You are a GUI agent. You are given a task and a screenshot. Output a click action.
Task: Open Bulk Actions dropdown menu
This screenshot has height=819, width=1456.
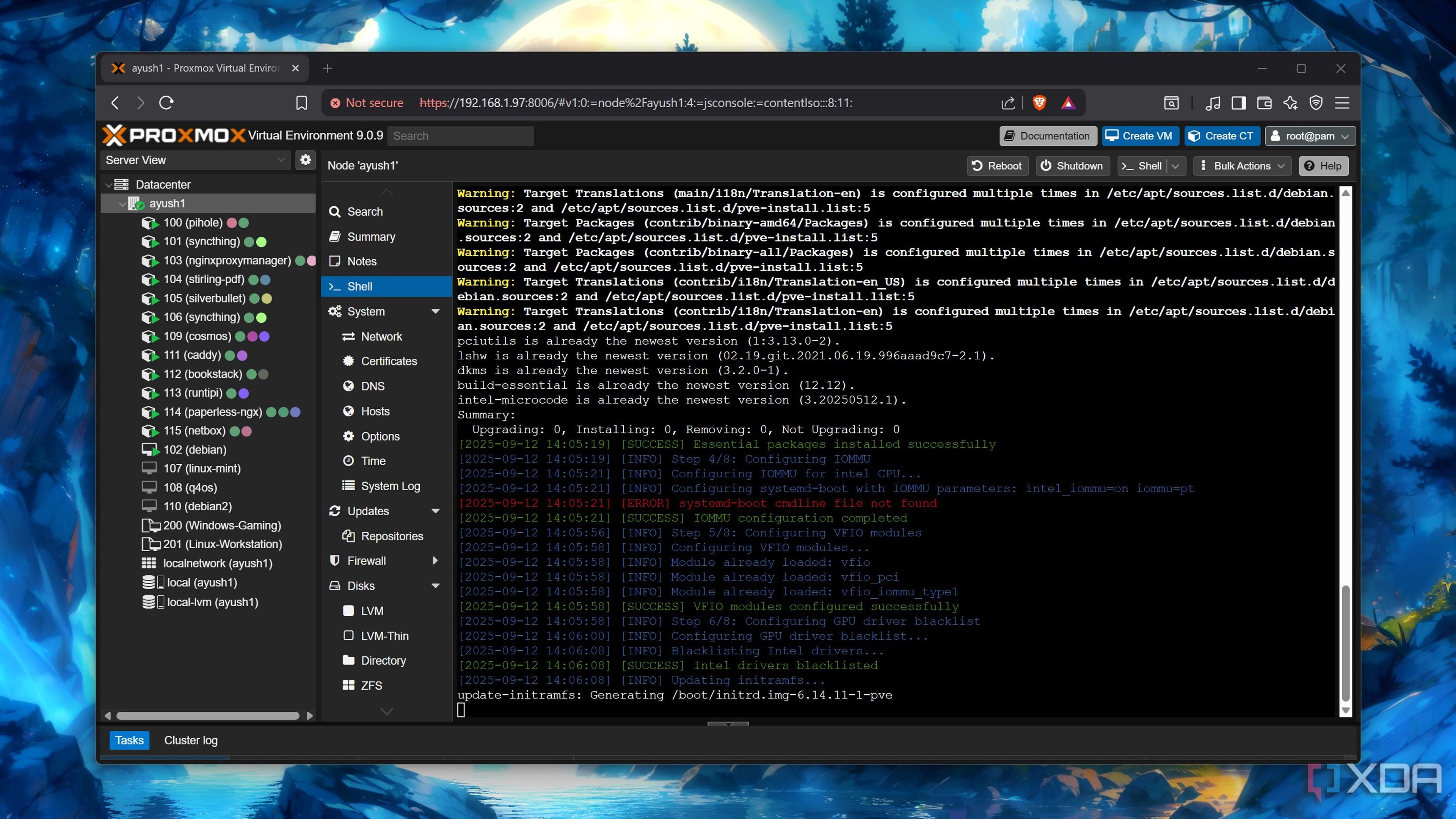point(1242,166)
